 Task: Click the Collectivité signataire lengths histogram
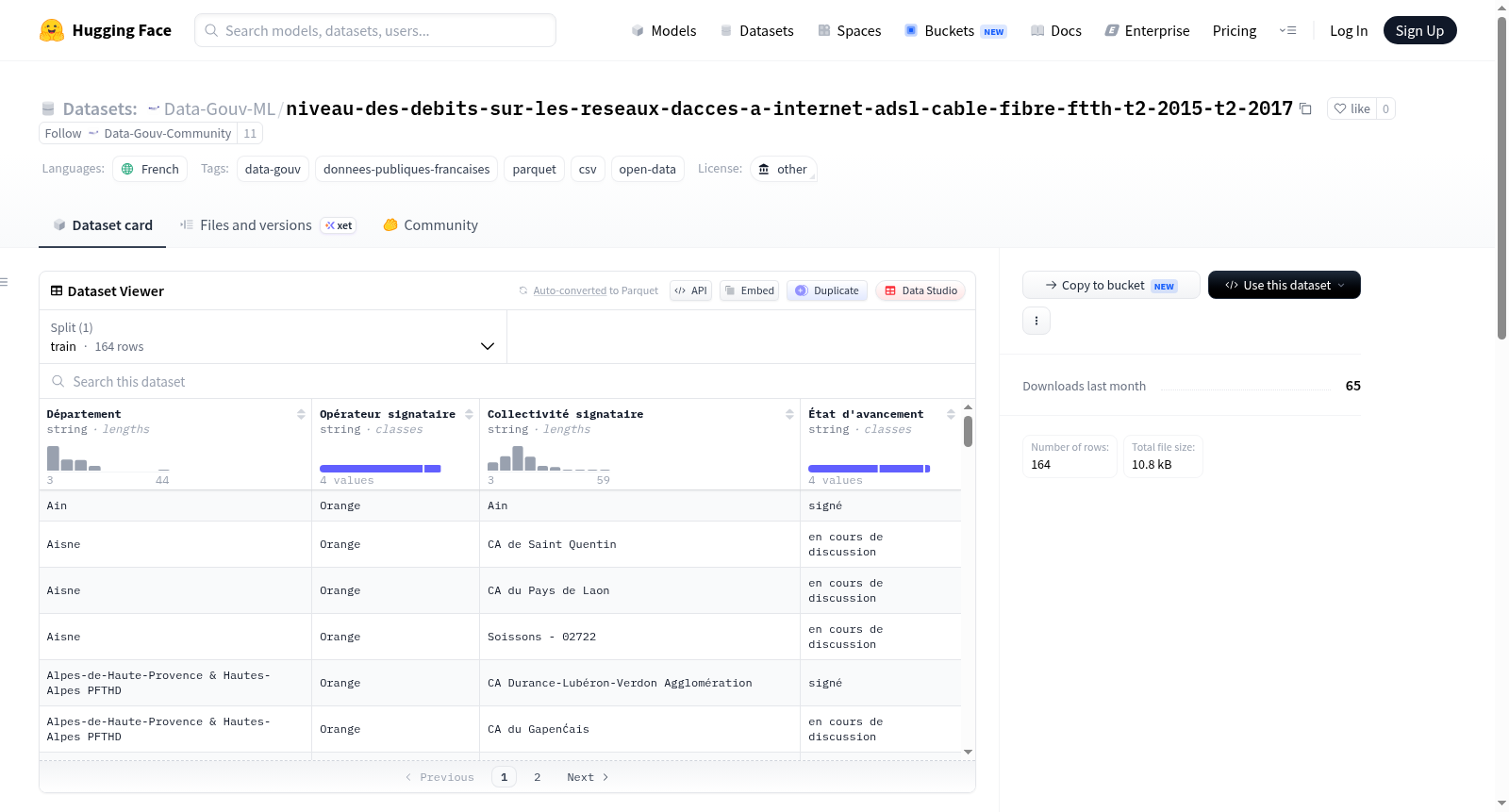[x=548, y=458]
